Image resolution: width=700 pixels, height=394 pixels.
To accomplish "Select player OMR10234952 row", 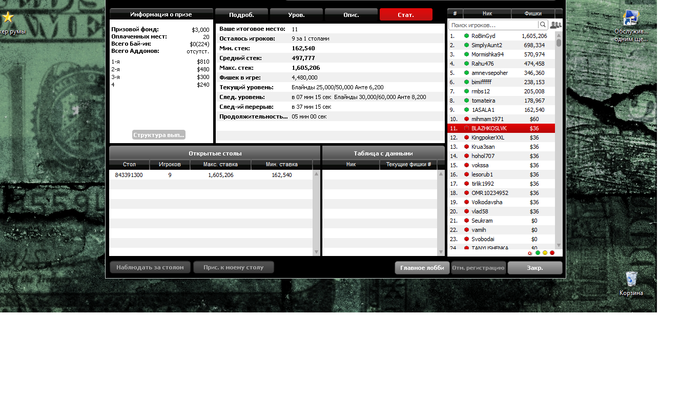I will (x=501, y=193).
